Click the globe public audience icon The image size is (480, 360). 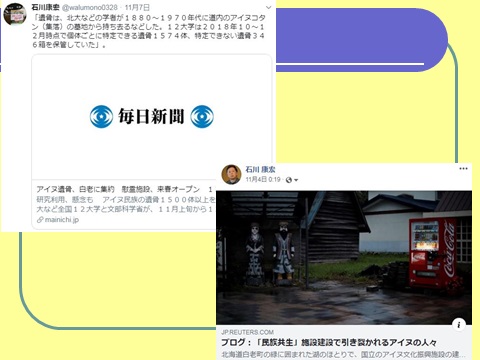[x=289, y=180]
